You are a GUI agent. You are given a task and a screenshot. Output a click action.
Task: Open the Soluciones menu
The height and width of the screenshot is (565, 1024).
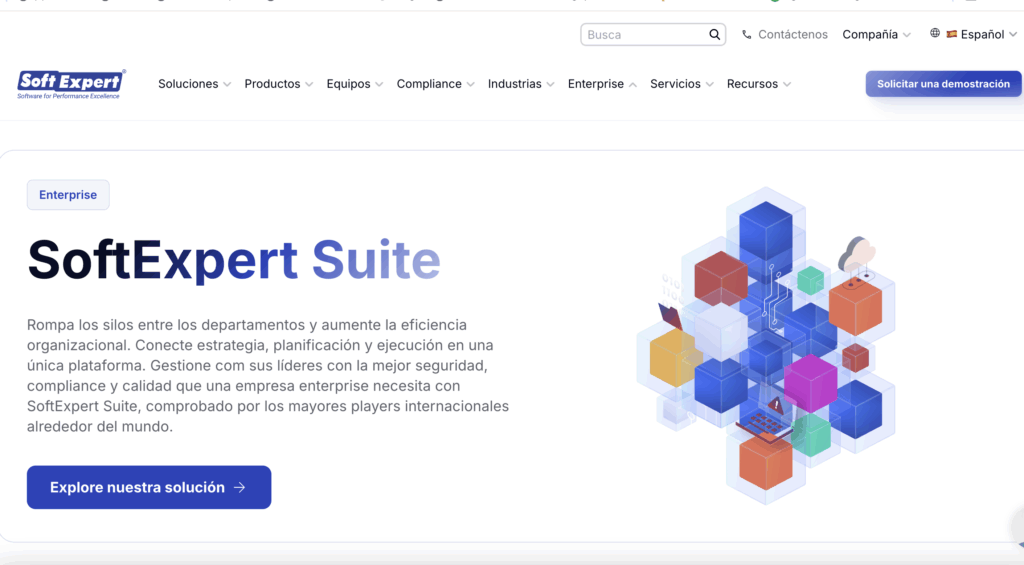click(195, 84)
